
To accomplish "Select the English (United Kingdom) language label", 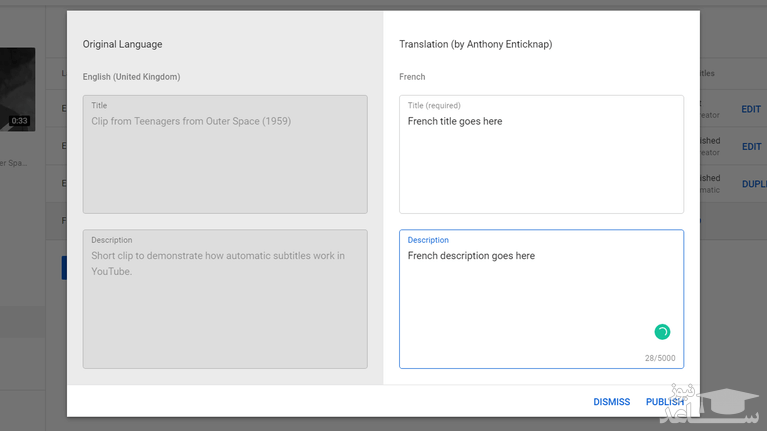I will pyautogui.click(x=131, y=77).
